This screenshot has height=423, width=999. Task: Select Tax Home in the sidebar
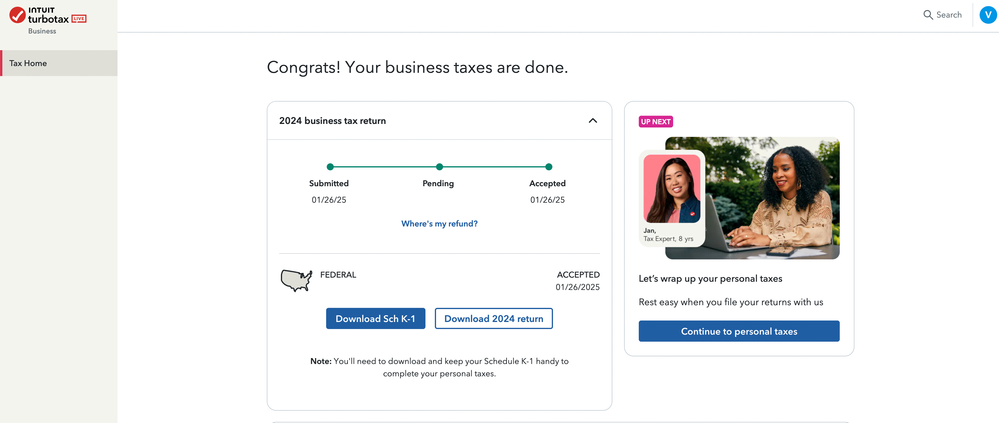pos(59,63)
